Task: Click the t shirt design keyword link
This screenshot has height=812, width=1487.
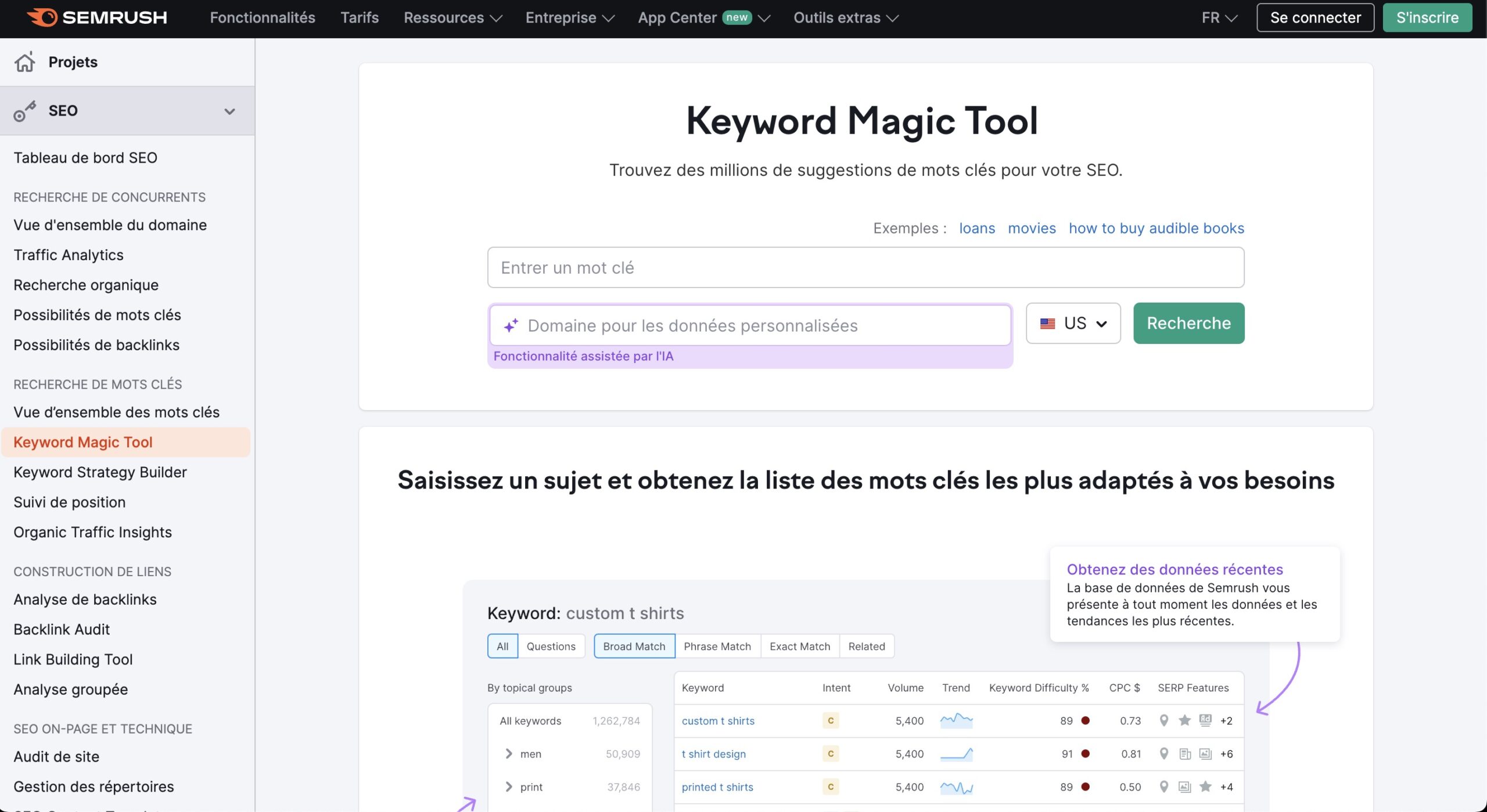Action: click(x=713, y=754)
